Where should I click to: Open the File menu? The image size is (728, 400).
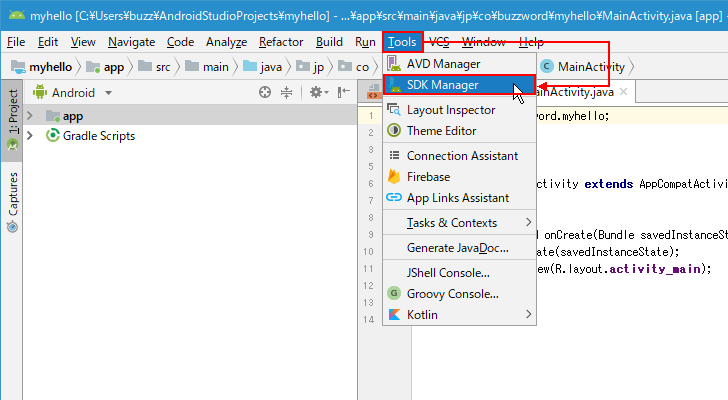(x=16, y=42)
